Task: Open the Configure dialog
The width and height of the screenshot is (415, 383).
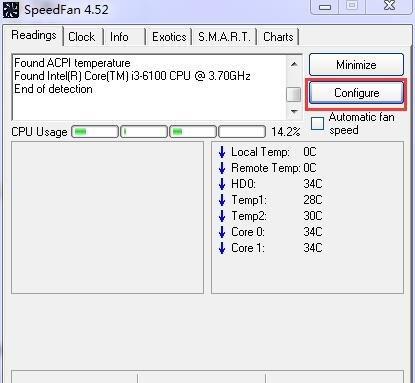Action: click(356, 93)
